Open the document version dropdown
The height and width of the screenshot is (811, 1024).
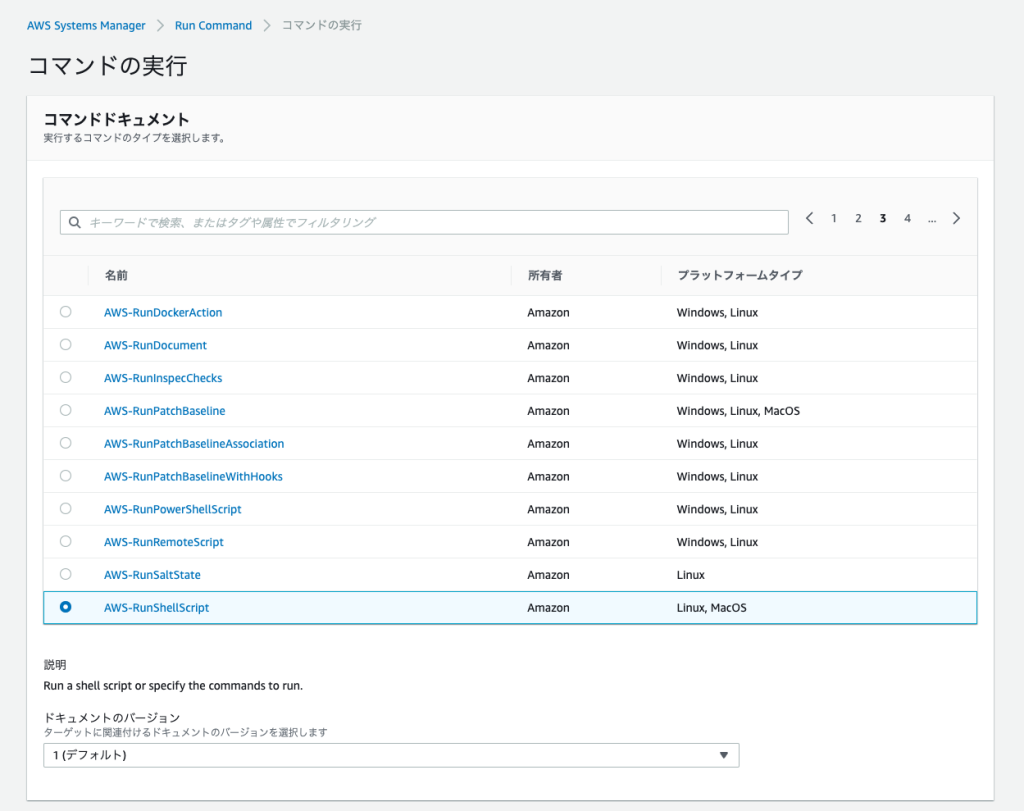click(x=391, y=755)
